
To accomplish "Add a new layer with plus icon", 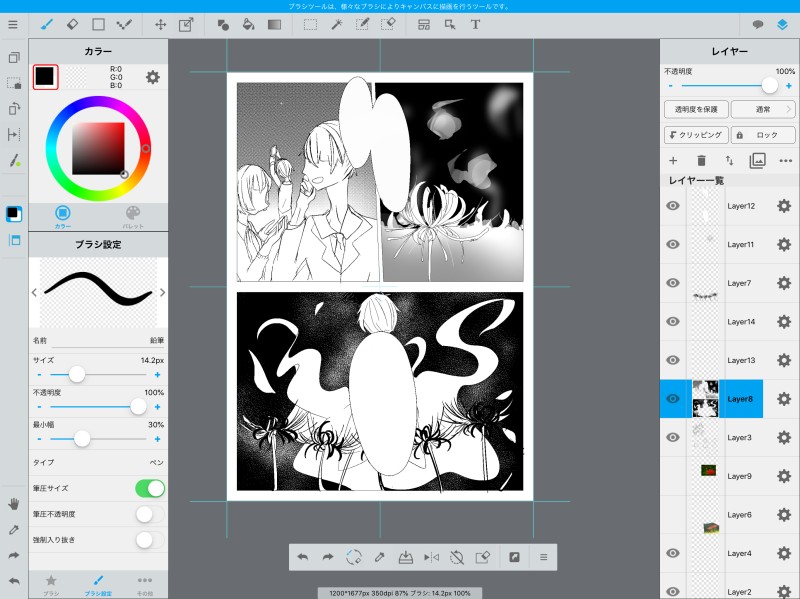I will tap(673, 160).
